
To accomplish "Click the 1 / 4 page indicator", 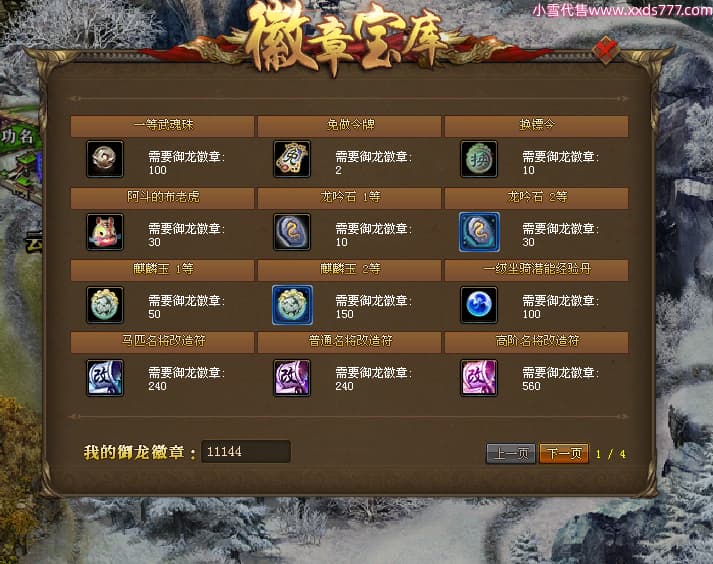I will tap(611, 454).
